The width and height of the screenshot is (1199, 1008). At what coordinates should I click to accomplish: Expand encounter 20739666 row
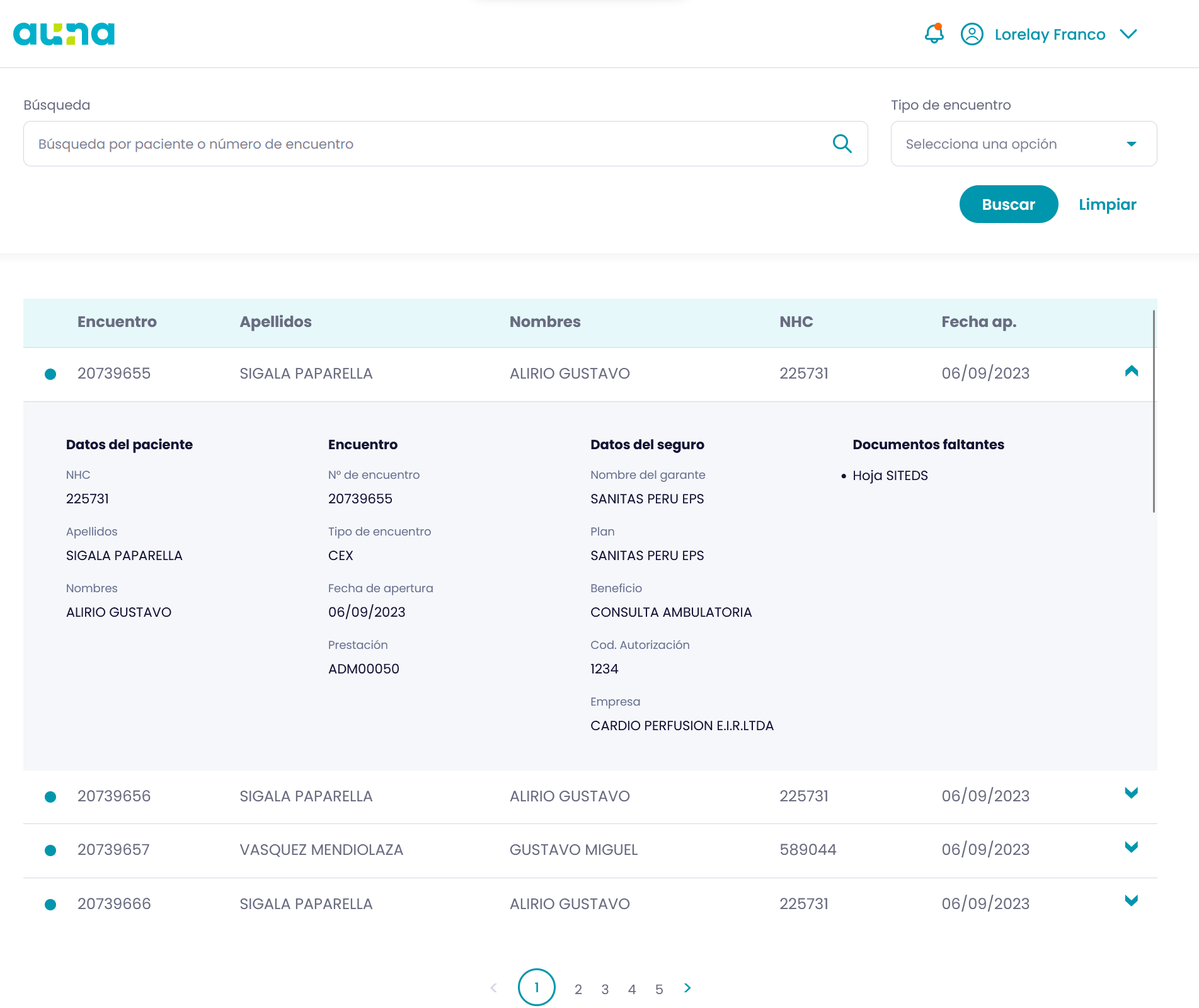[x=1131, y=901]
